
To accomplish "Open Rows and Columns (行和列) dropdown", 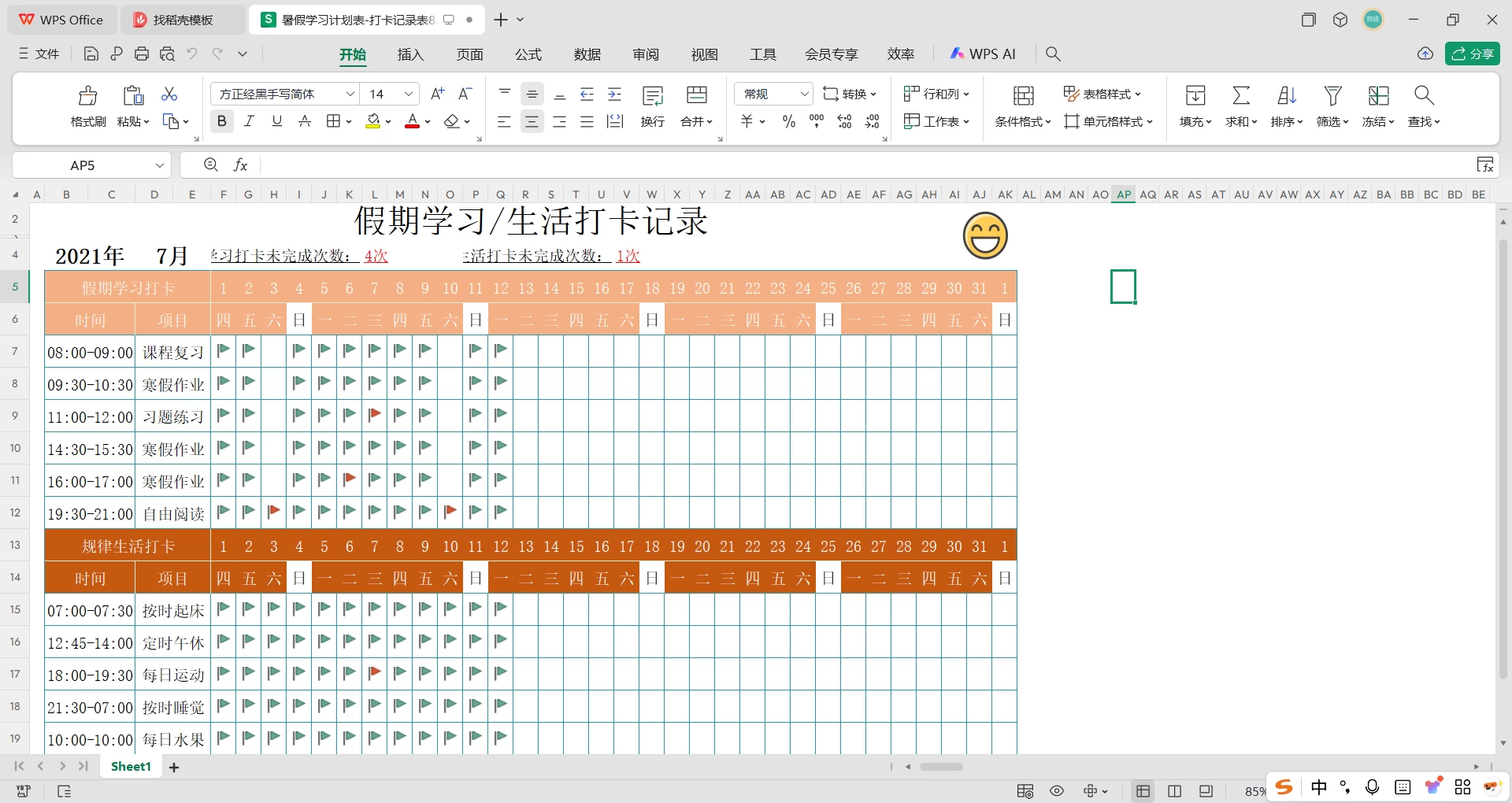I will pyautogui.click(x=936, y=94).
